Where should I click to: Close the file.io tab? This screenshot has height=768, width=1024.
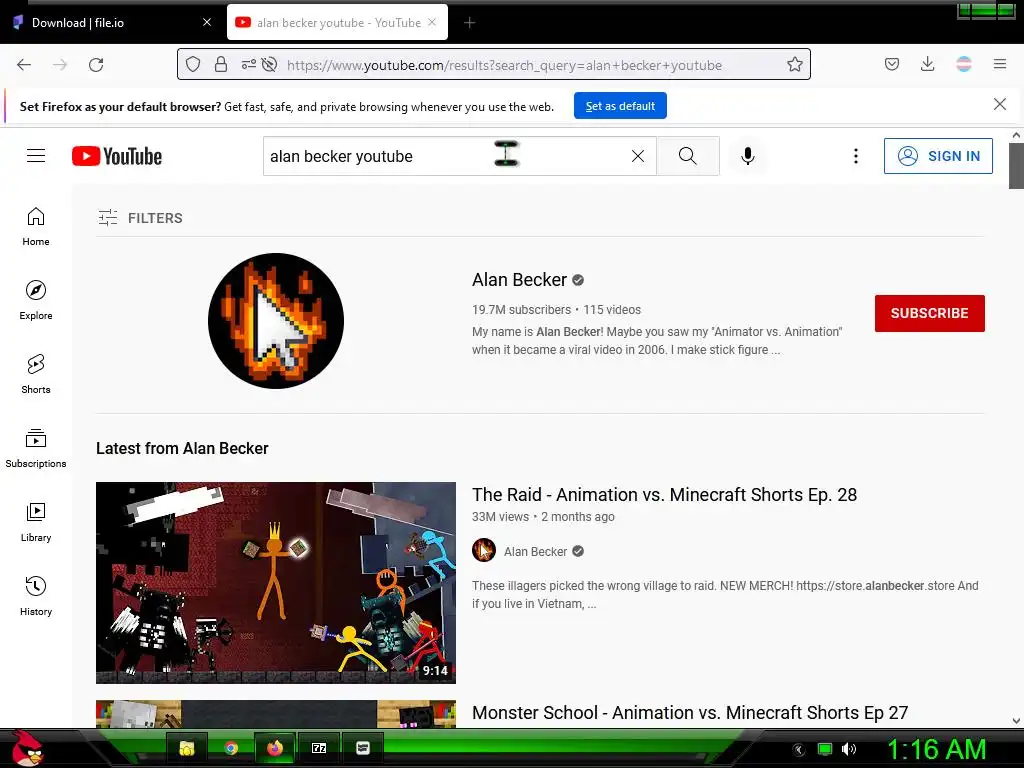coord(207,22)
